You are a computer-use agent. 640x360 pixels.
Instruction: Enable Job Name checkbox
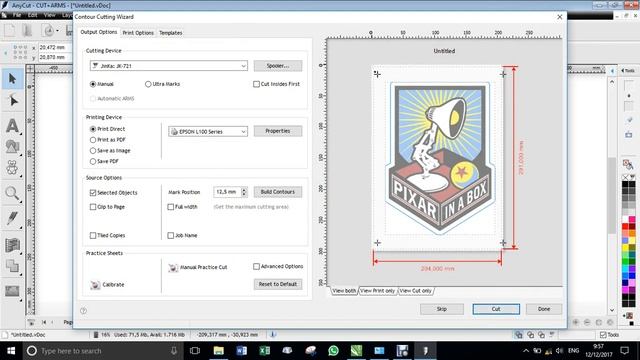171,236
